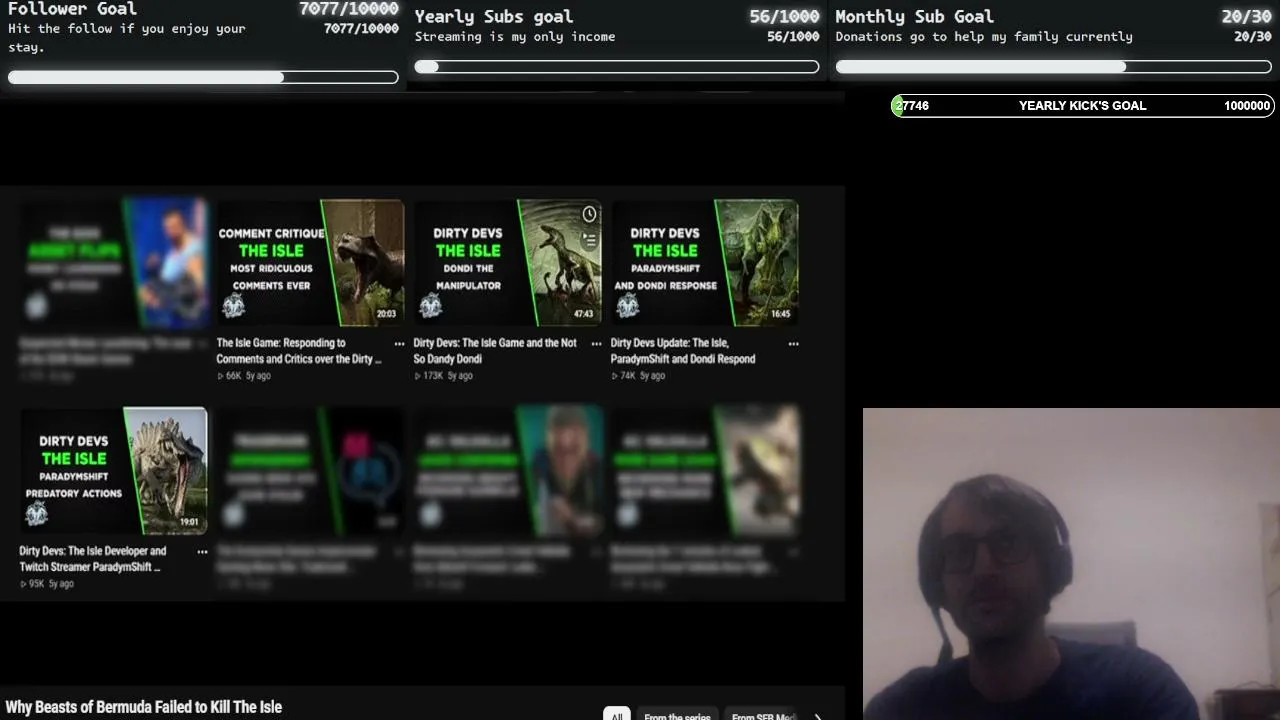The image size is (1280, 720).
Task: Open more options for Not So Dandy Dondi video
Action: (x=596, y=343)
